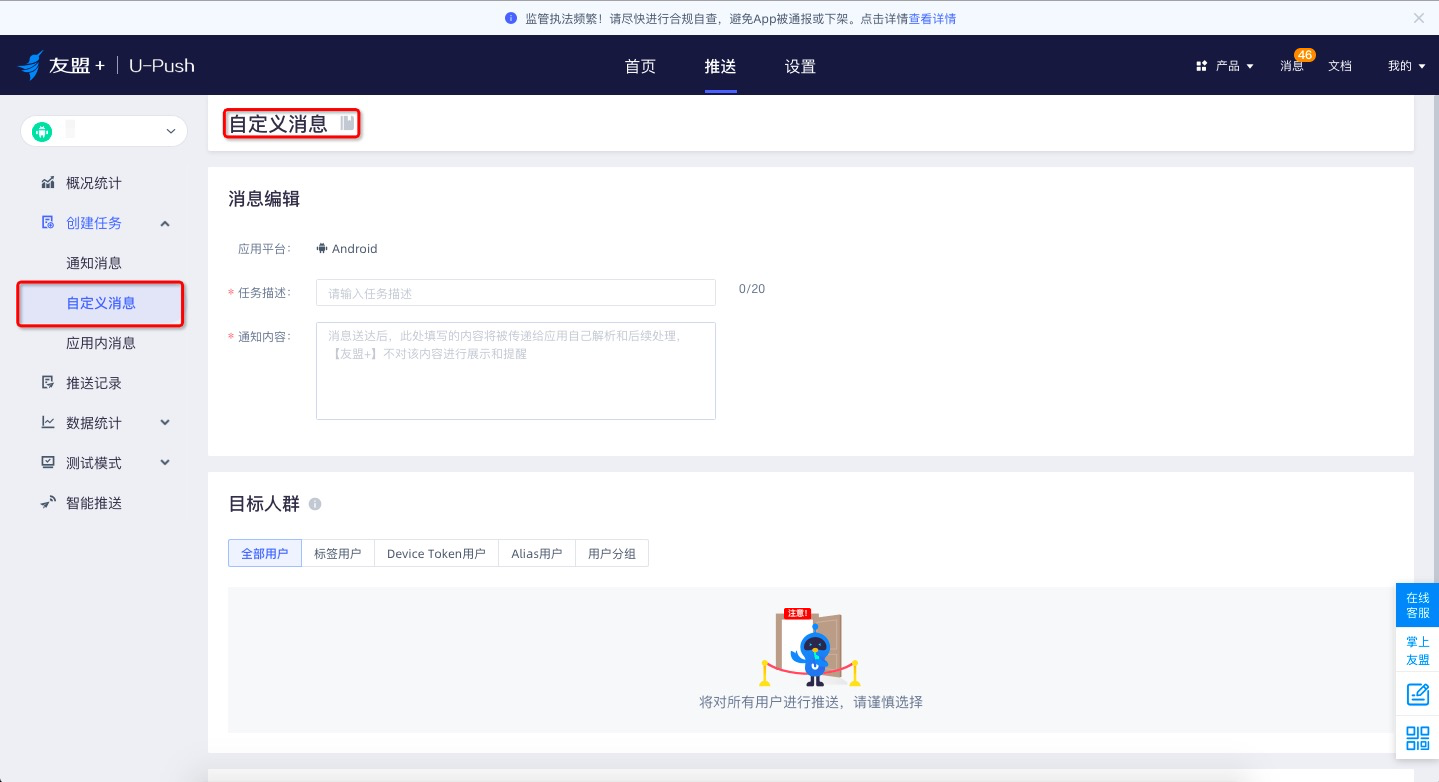
Task: Open 在线客服 floating button
Action: 1417,605
